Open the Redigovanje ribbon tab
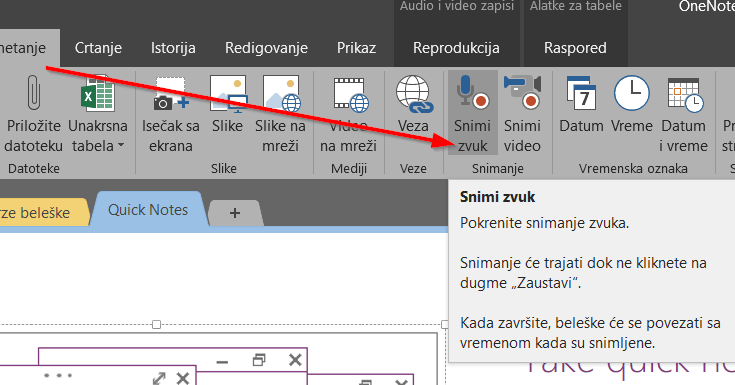The width and height of the screenshot is (735, 385). coord(266,48)
